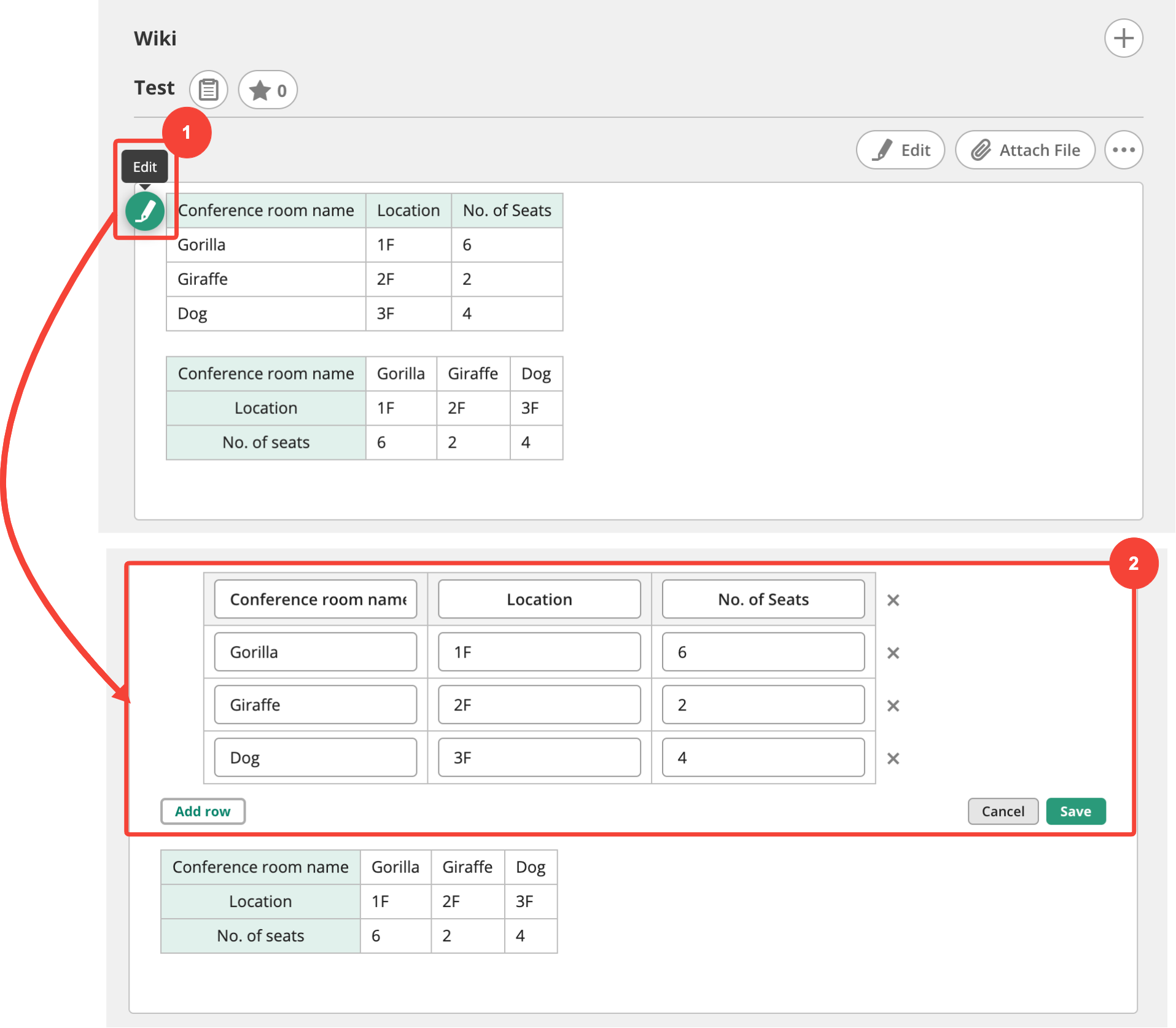Image resolution: width=1176 pixels, height=1028 pixels.
Task: Open the three-dots more options menu
Action: (x=1123, y=150)
